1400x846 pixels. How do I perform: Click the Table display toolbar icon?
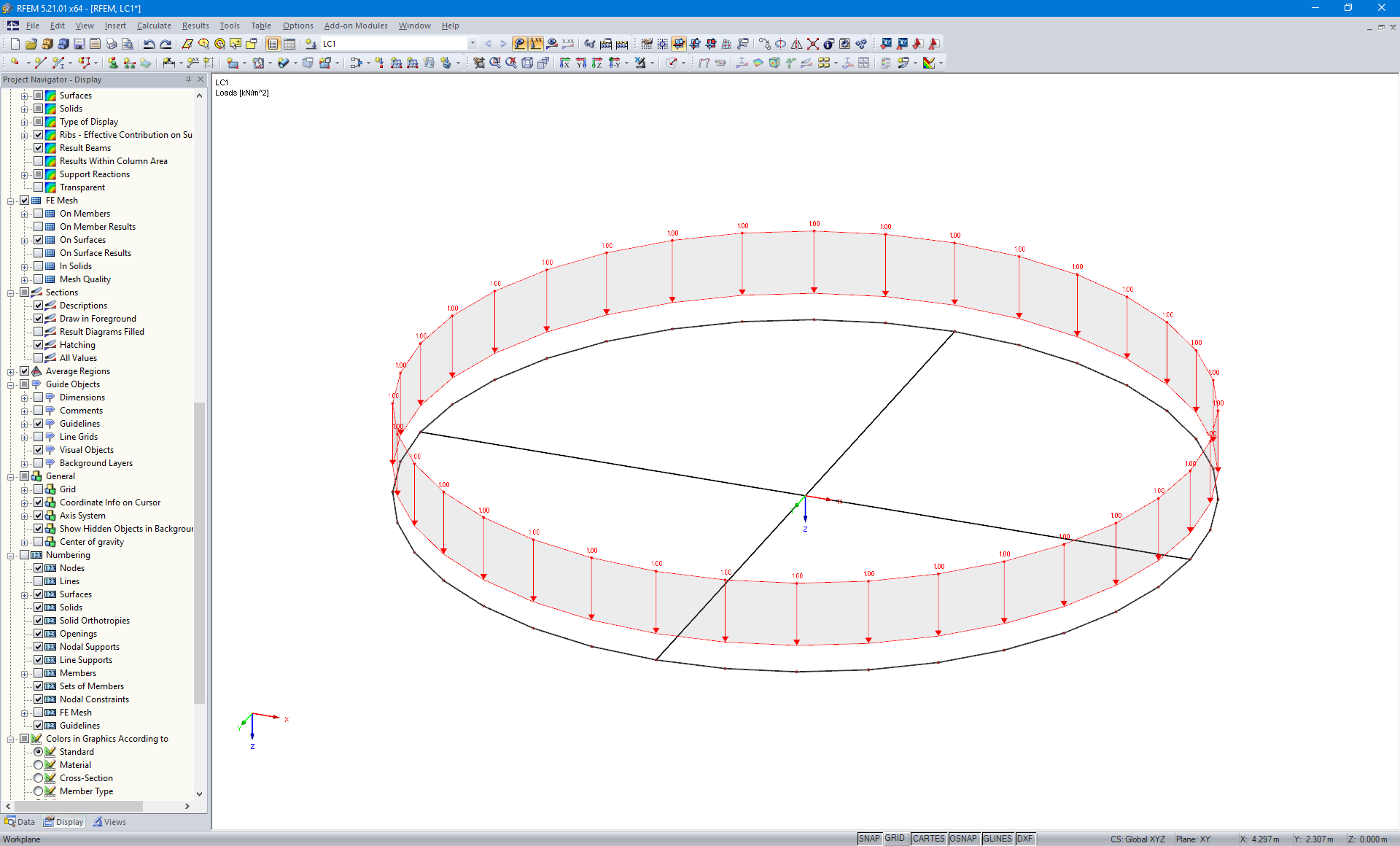coord(289,44)
